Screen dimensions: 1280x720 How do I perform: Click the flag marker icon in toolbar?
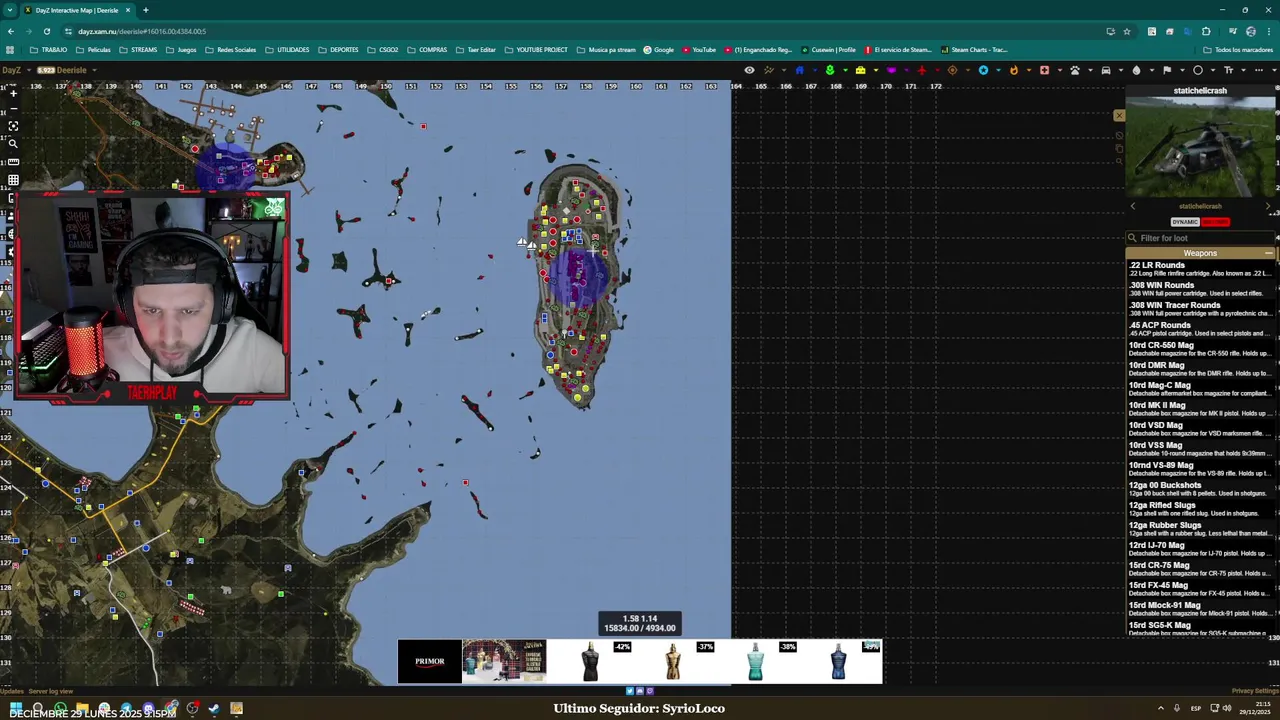(1167, 70)
